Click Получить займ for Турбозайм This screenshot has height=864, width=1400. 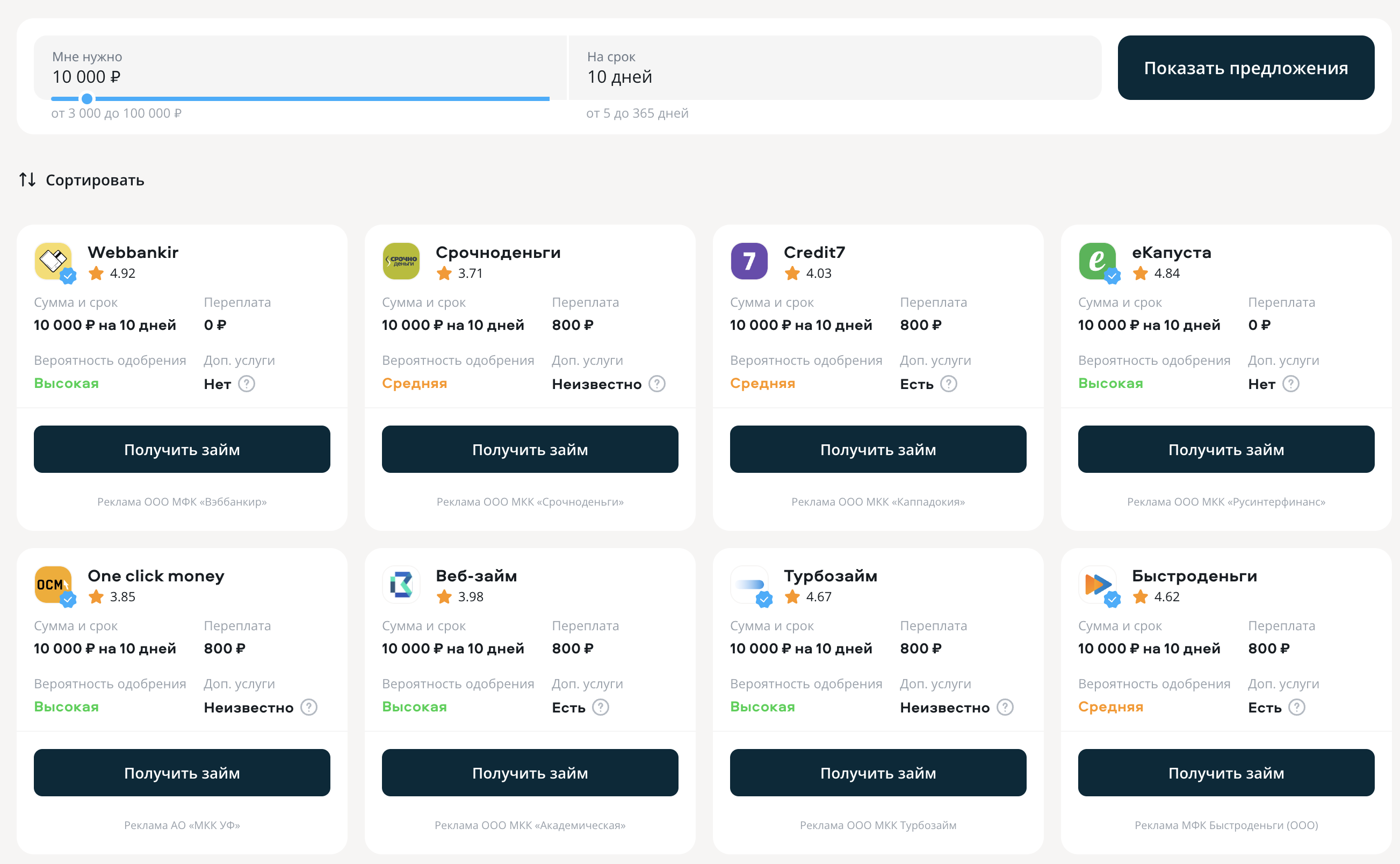tap(877, 773)
